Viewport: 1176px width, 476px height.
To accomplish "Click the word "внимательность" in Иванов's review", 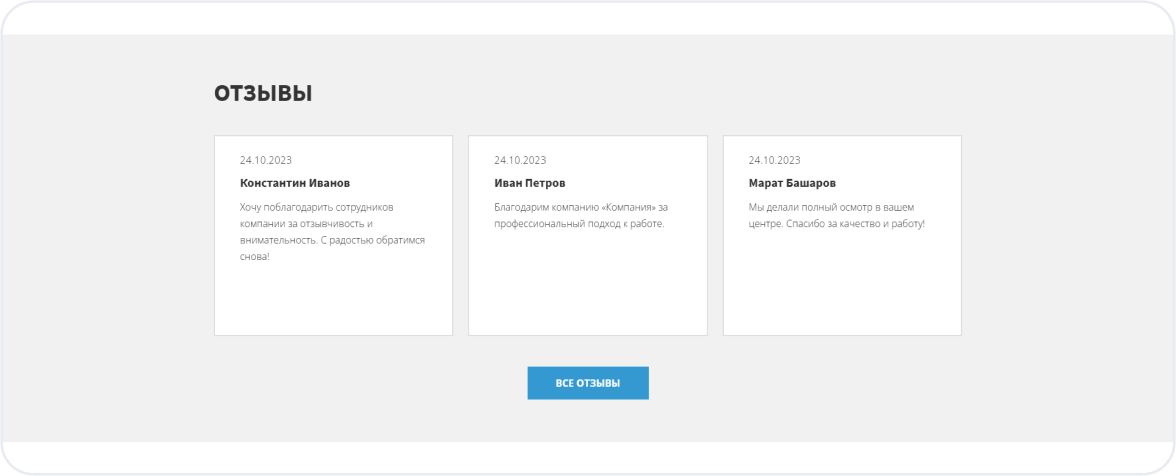I will [x=276, y=240].
